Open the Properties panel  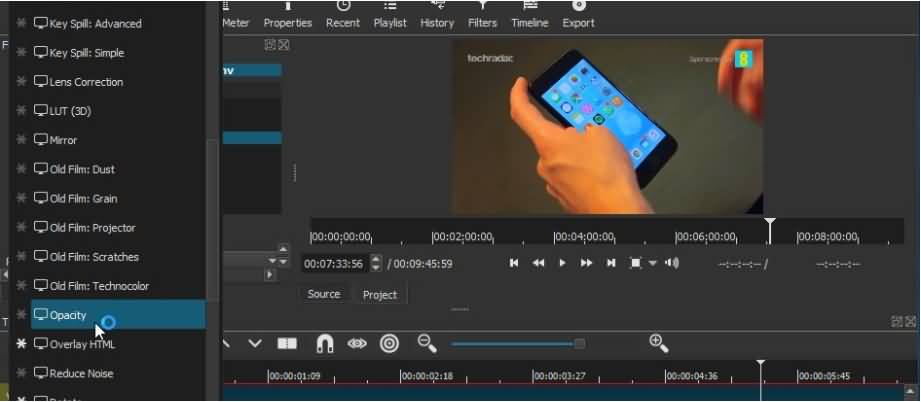(x=287, y=15)
